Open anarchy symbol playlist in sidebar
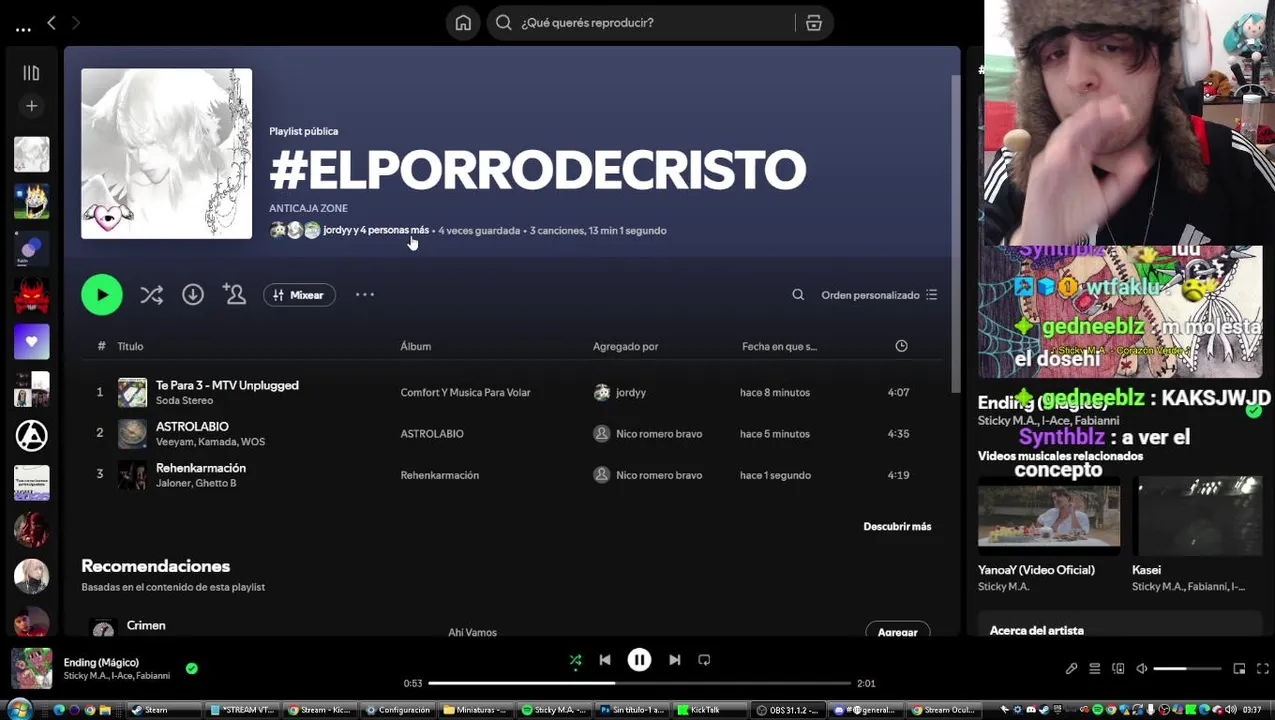 [x=31, y=436]
